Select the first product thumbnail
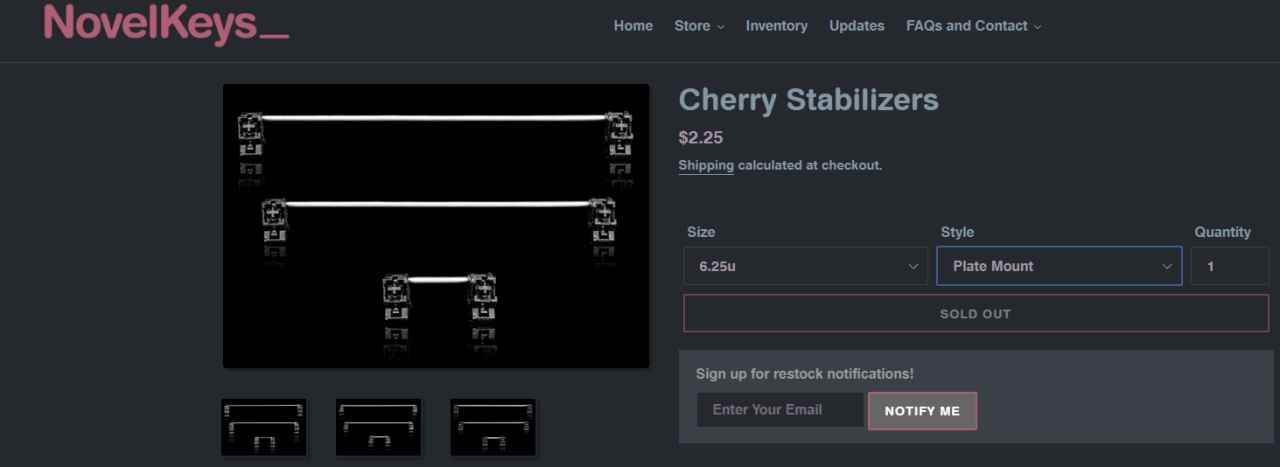This screenshot has height=467, width=1280. [x=264, y=427]
